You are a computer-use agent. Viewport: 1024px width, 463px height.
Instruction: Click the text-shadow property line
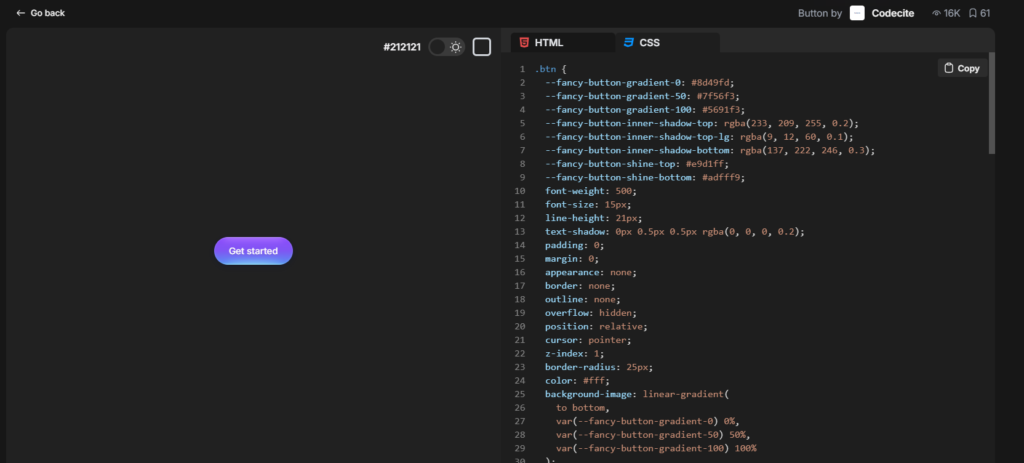click(675, 232)
